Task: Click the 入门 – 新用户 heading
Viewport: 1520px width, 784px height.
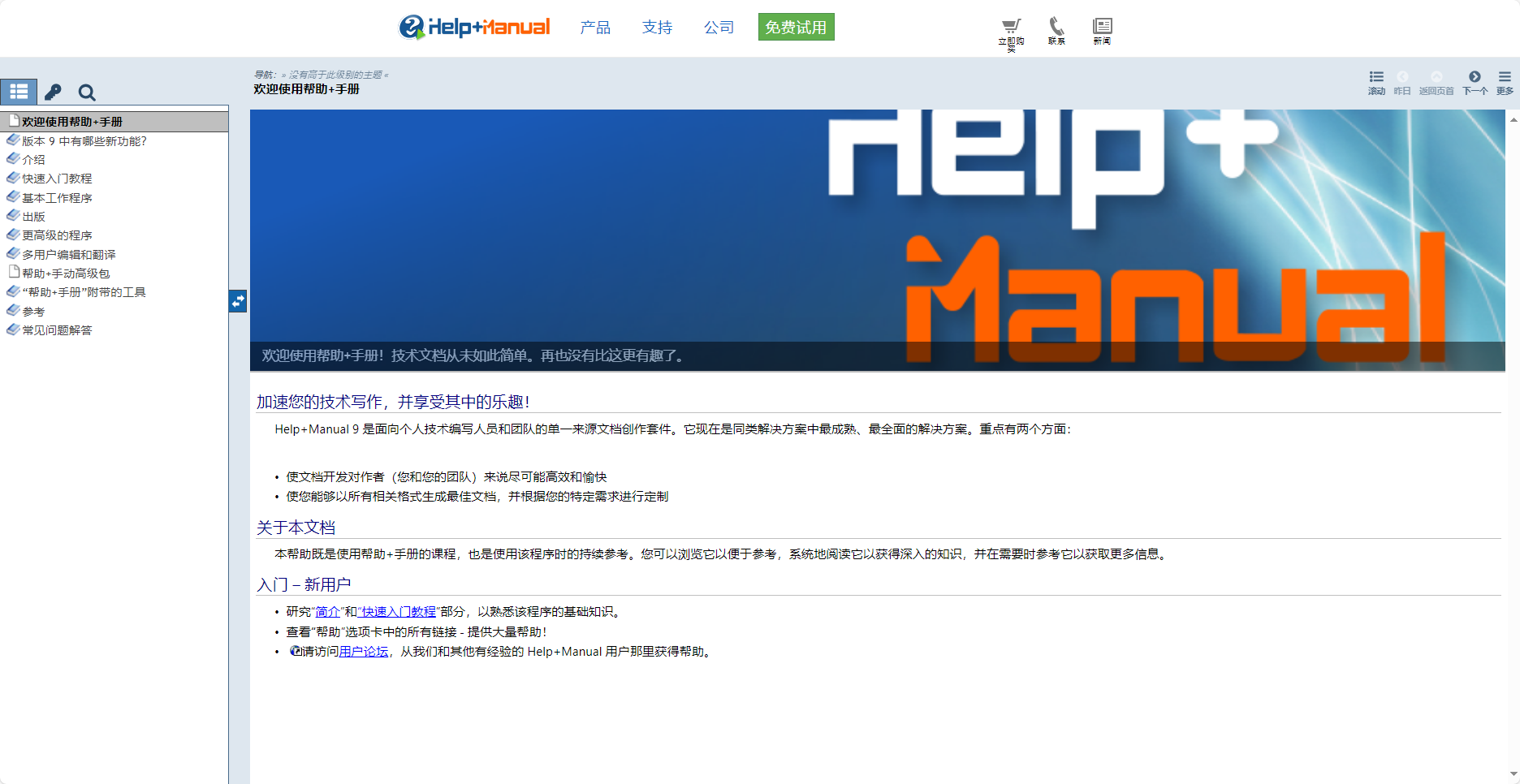Action: pos(304,584)
